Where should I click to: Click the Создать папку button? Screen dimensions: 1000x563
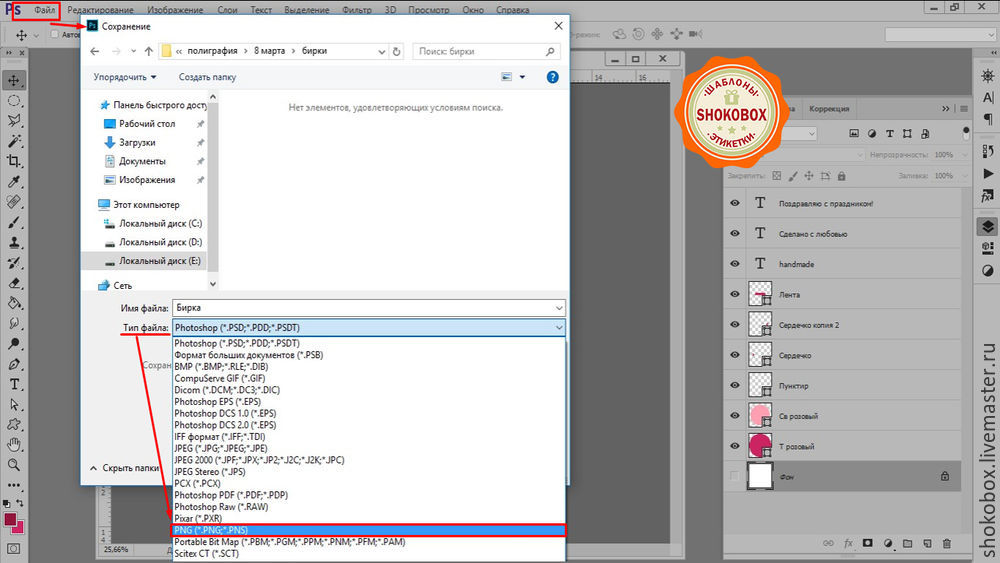click(207, 76)
